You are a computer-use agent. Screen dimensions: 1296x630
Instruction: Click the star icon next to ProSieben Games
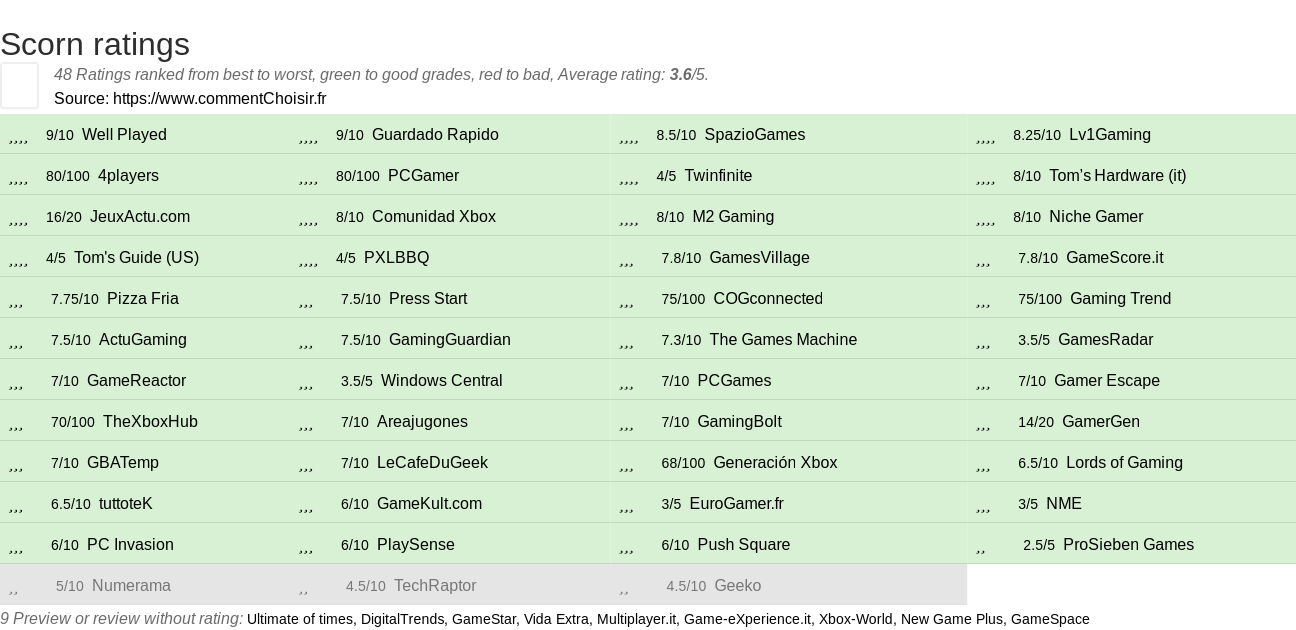point(981,545)
